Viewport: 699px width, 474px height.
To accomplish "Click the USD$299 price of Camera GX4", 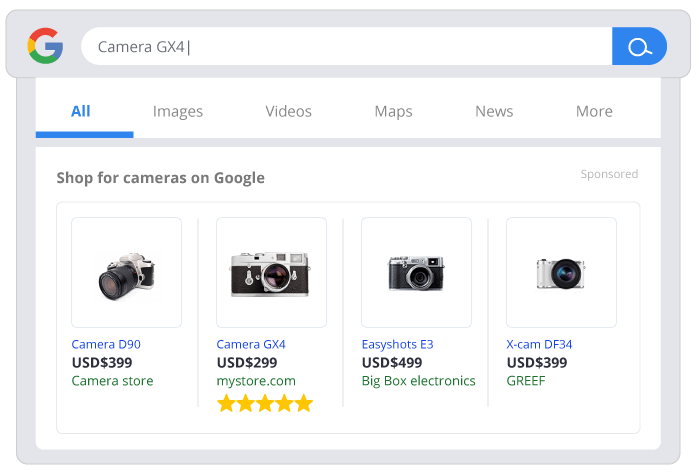I will pyautogui.click(x=247, y=363).
